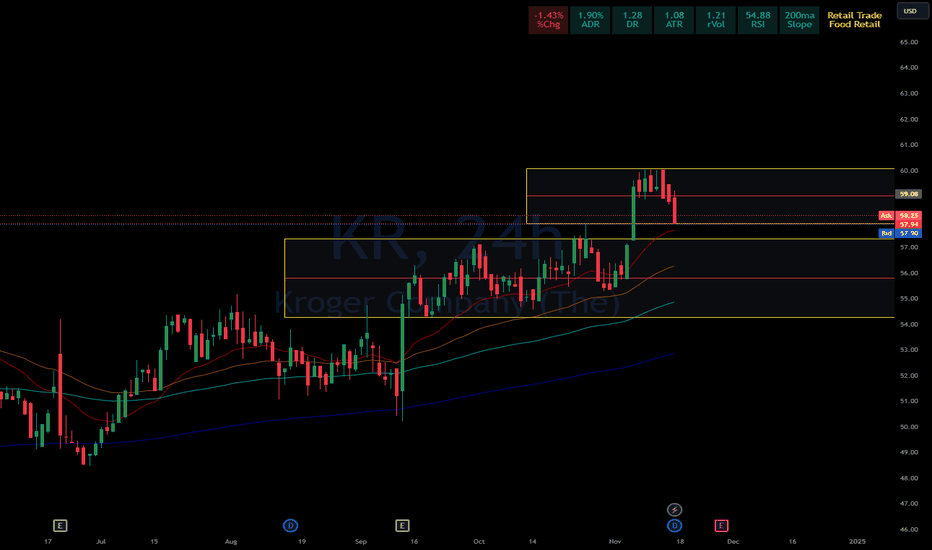Image resolution: width=932 pixels, height=550 pixels.
Task: Open the September green earnings E marker
Action: tap(402, 526)
